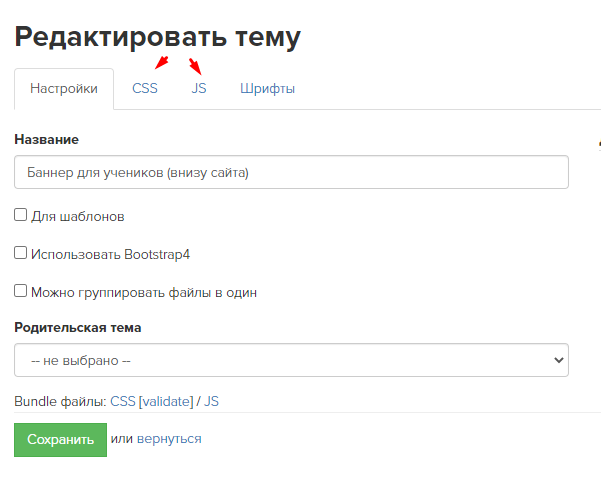Image resolution: width=601 pixels, height=479 pixels.
Task: Check Можно группировать файлы в один
Action: click(x=21, y=291)
